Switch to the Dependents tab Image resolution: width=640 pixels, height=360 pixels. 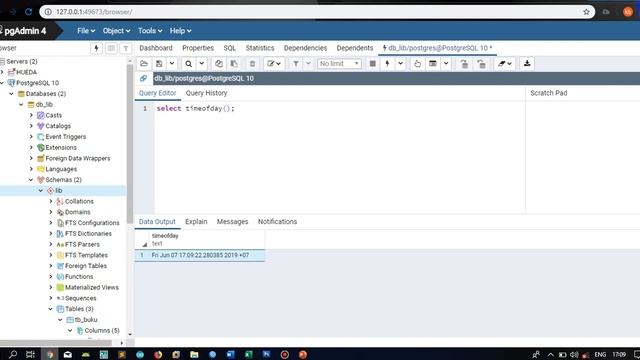[355, 48]
